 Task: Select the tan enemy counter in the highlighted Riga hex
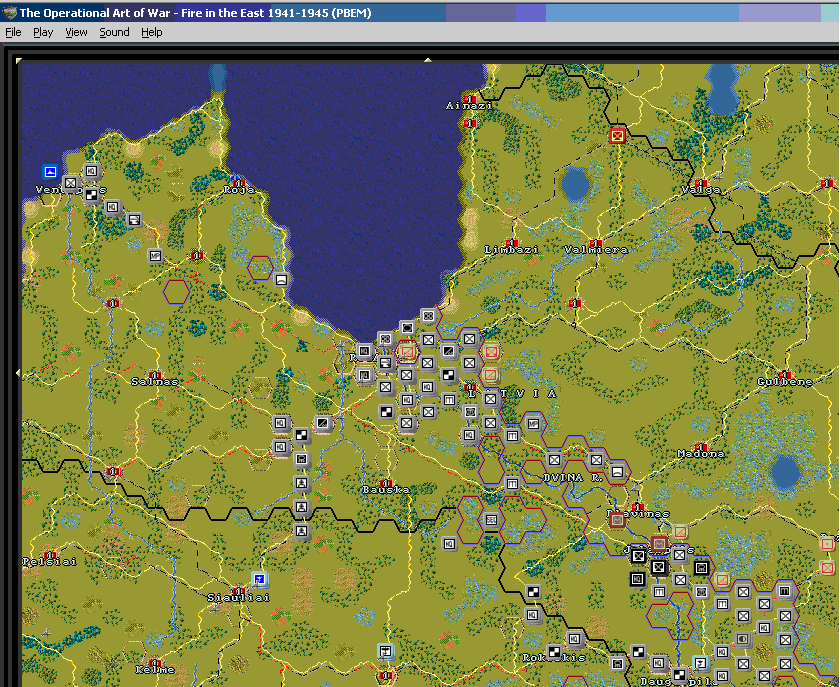click(407, 352)
